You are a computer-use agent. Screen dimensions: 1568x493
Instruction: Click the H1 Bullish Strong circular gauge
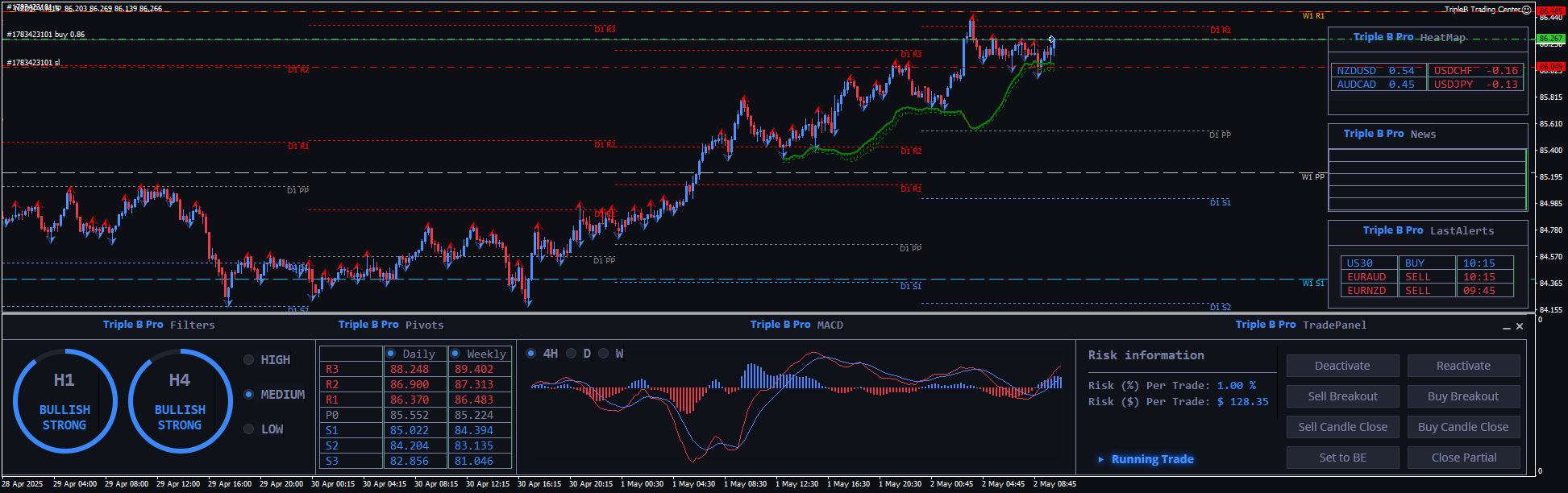(x=64, y=401)
